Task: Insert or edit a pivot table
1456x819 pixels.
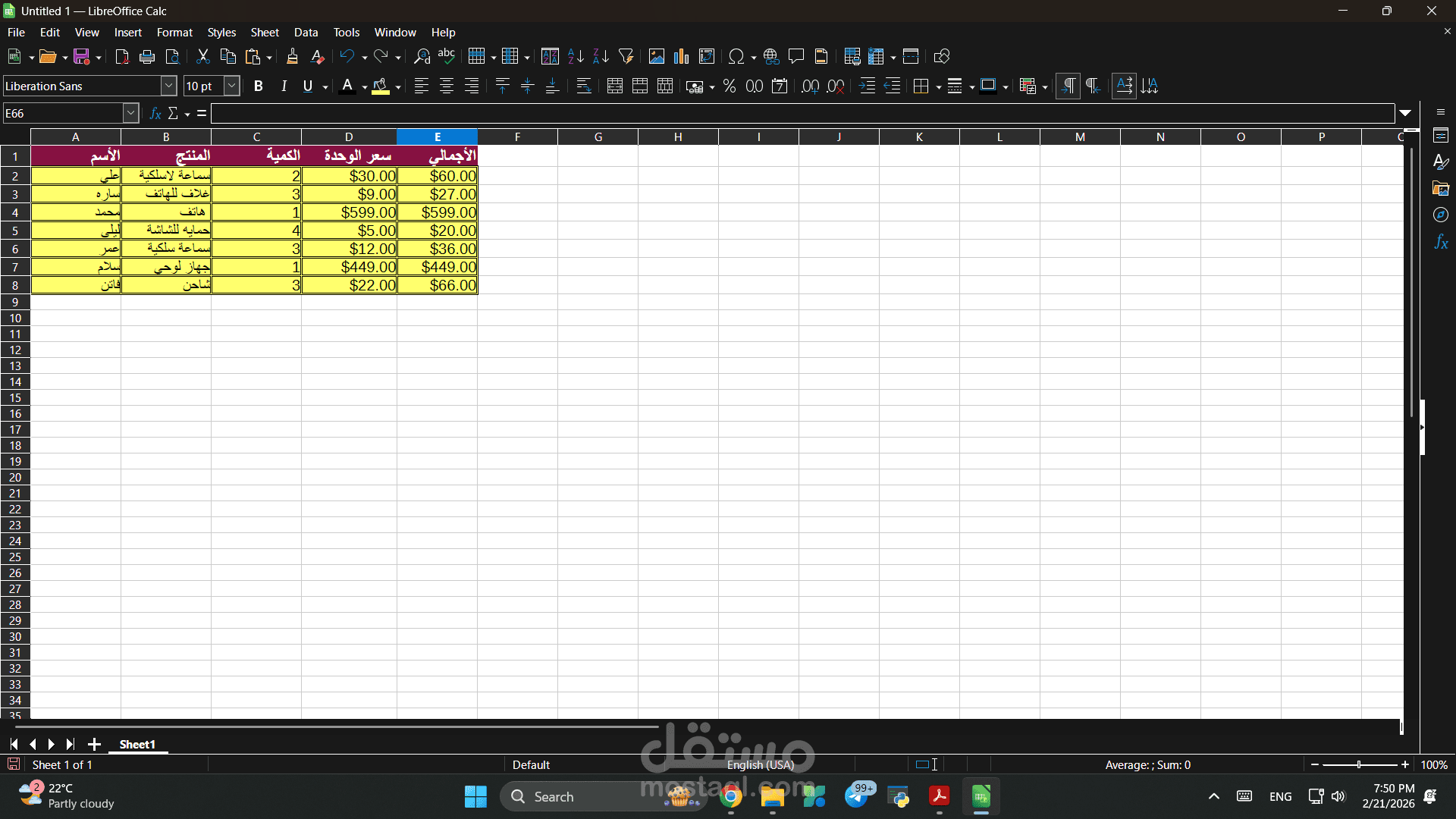Action: (x=707, y=56)
